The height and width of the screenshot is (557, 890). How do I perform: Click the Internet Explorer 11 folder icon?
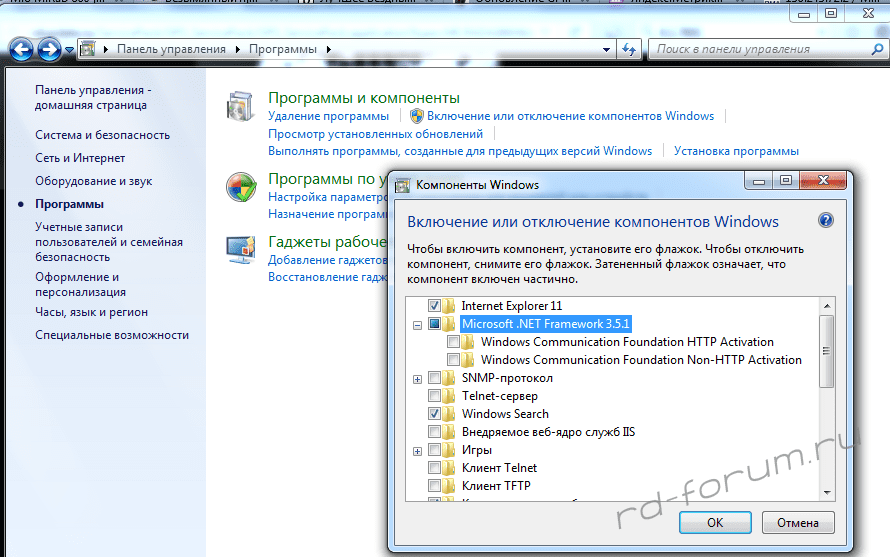click(x=449, y=305)
